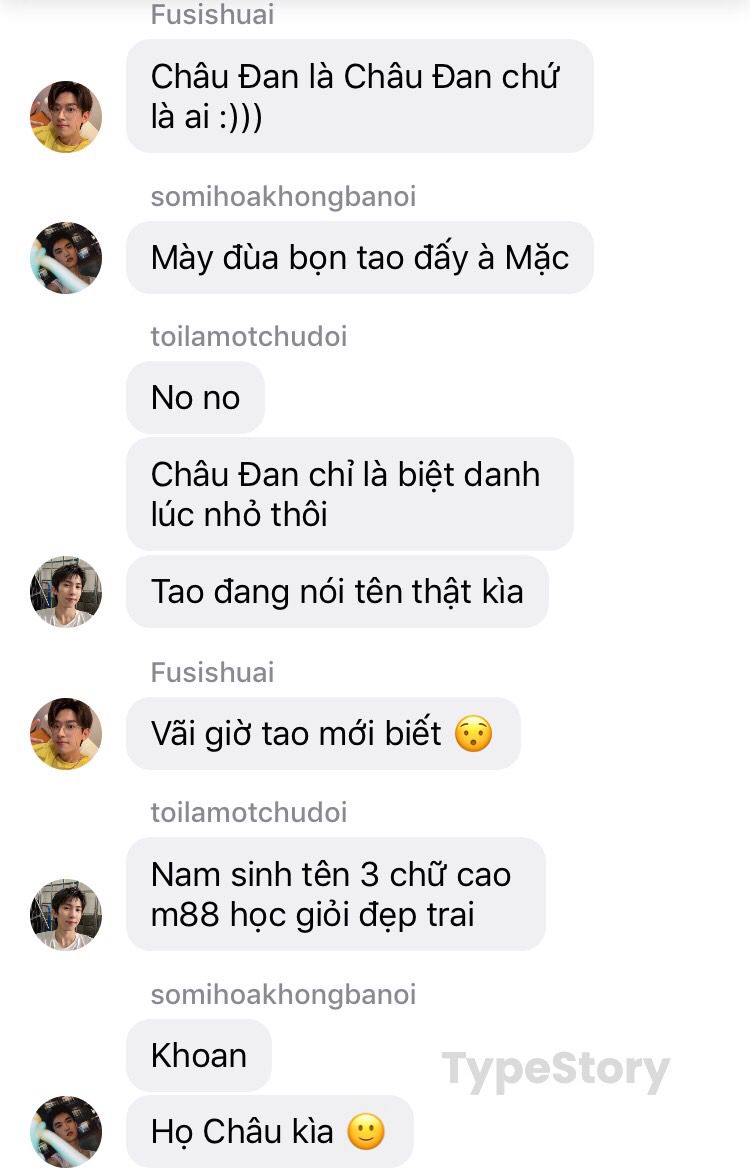Open somihoakhongbanoi's avatar next to 'Mày đùa' message

point(66,258)
